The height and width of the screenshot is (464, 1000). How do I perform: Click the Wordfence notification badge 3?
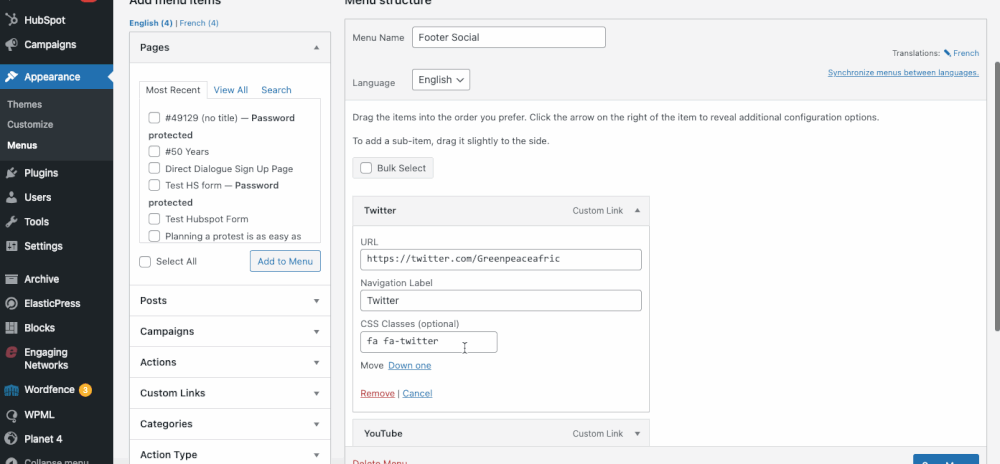85,389
